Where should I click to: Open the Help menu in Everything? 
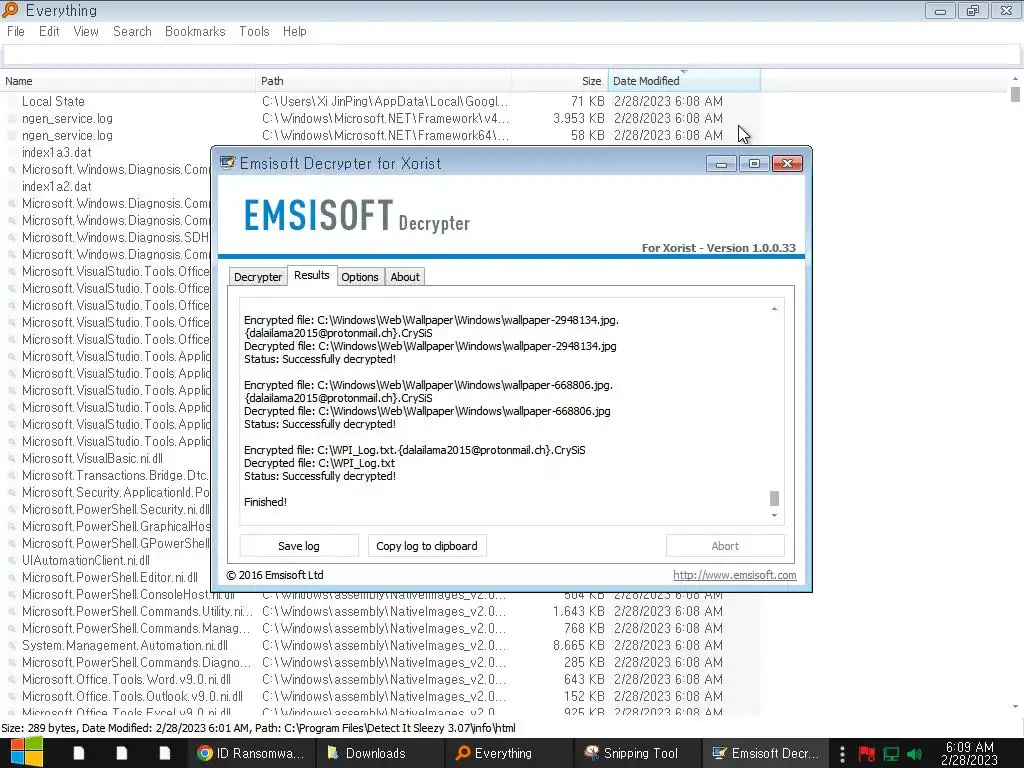point(295,31)
